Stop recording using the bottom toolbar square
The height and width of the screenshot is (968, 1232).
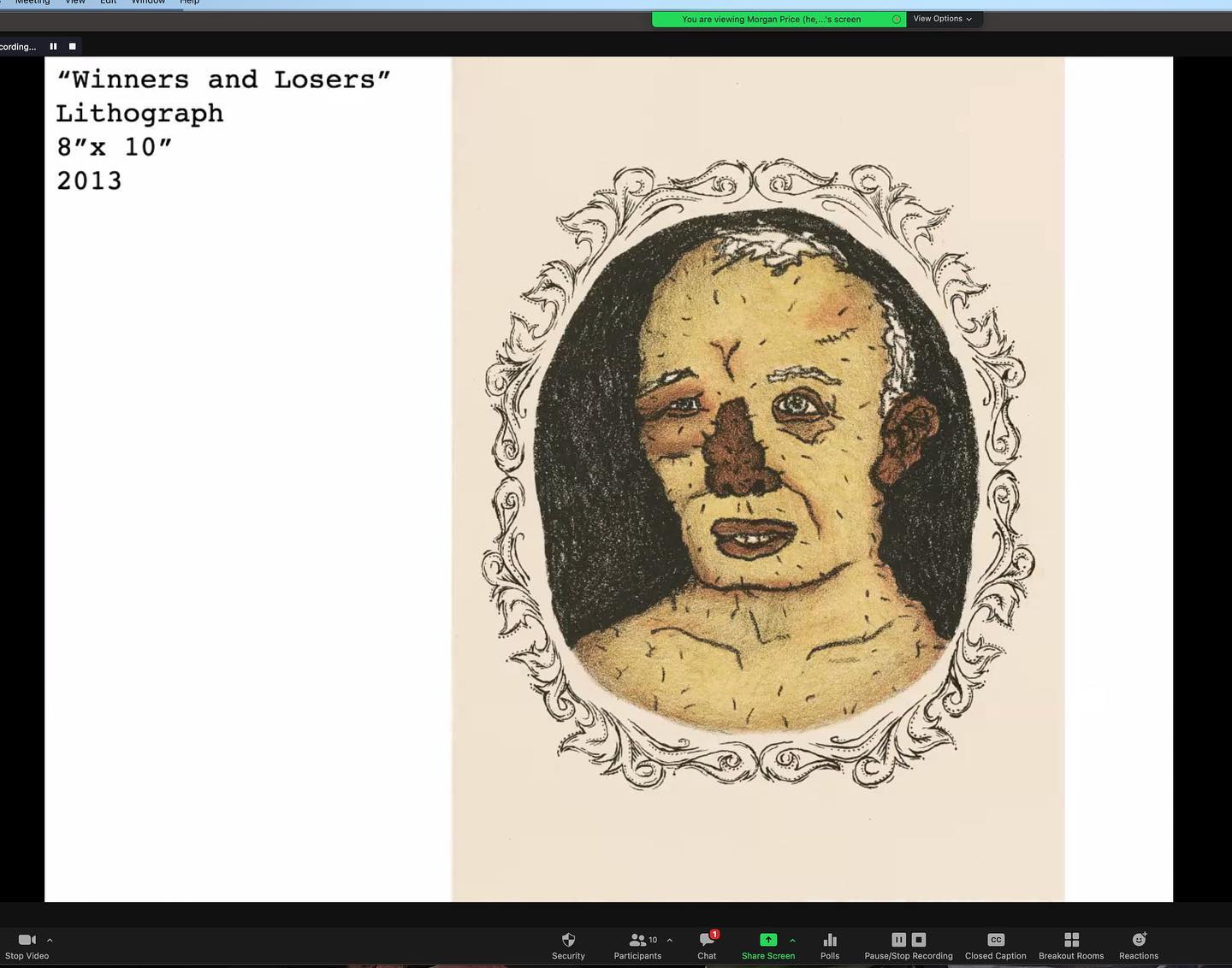pyautogui.click(x=919, y=939)
